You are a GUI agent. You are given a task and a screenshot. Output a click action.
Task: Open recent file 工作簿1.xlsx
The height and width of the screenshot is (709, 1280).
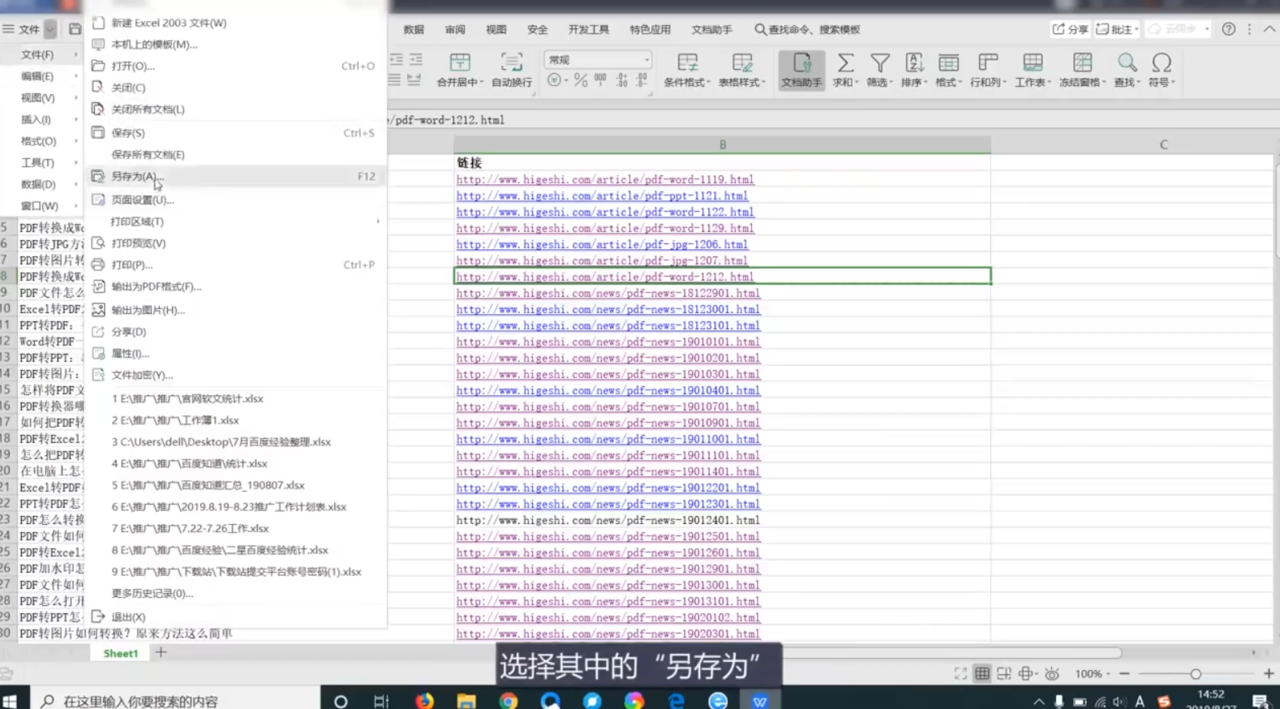tap(235, 420)
